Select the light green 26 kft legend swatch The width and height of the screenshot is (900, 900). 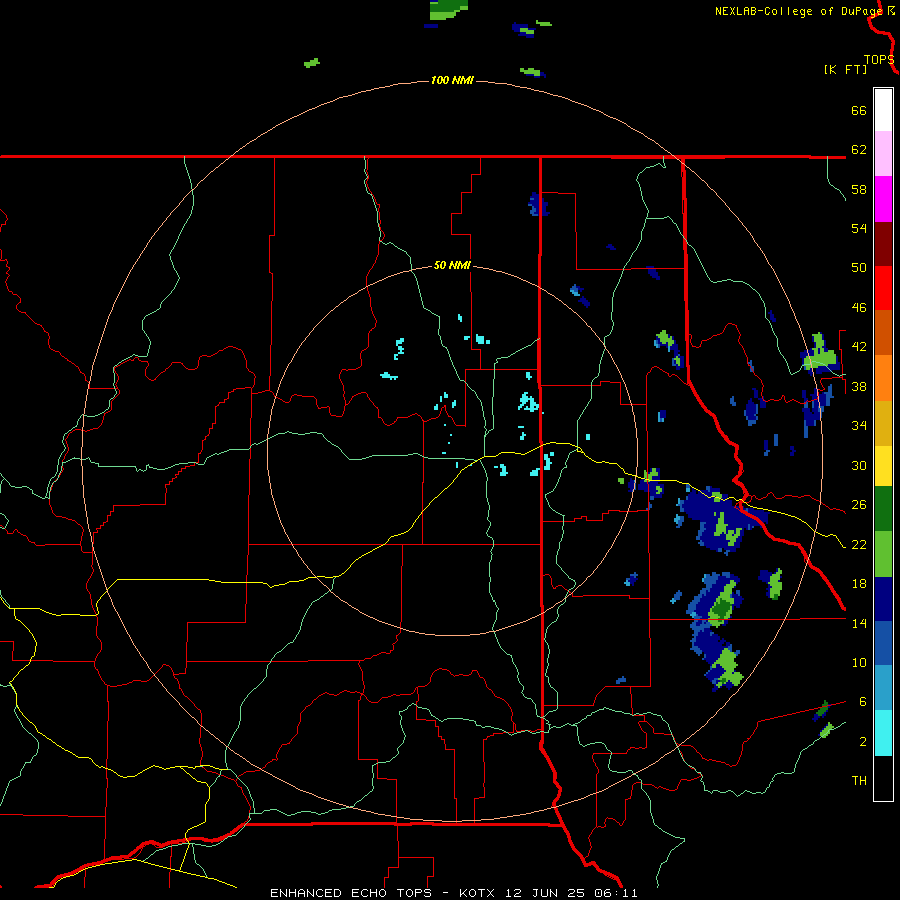883,554
